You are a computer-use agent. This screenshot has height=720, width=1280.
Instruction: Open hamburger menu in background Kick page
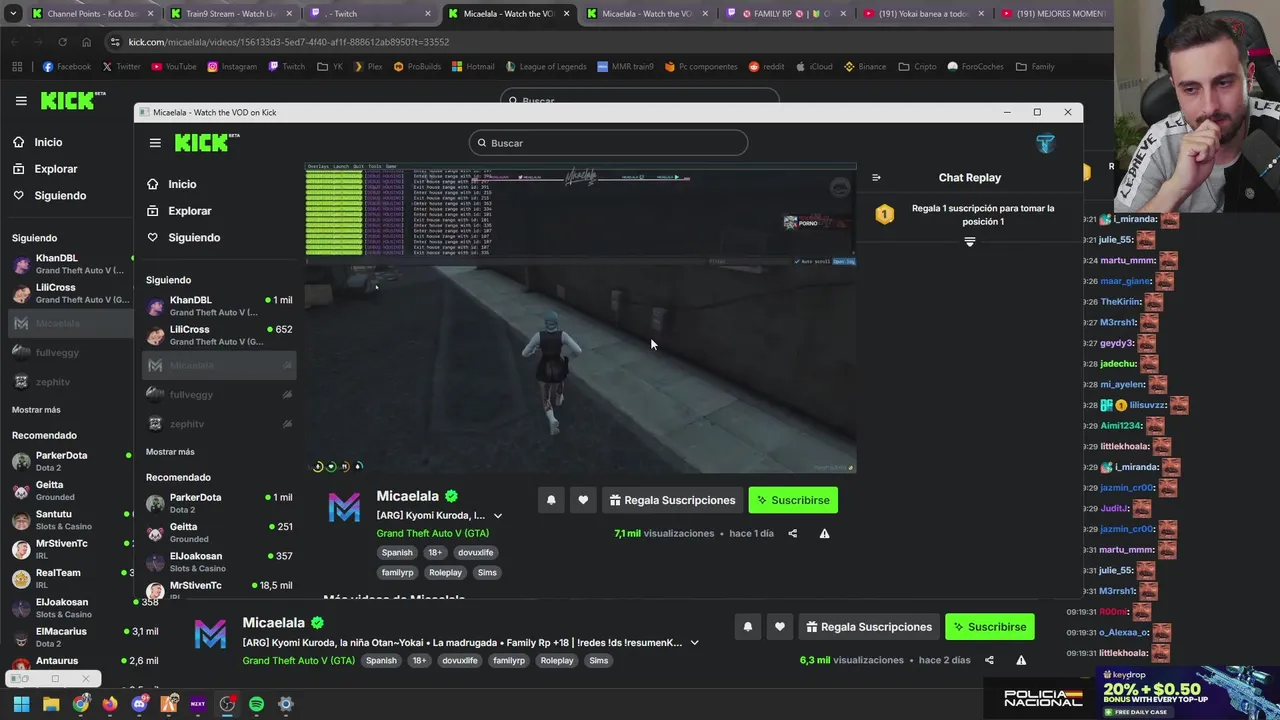pos(21,101)
